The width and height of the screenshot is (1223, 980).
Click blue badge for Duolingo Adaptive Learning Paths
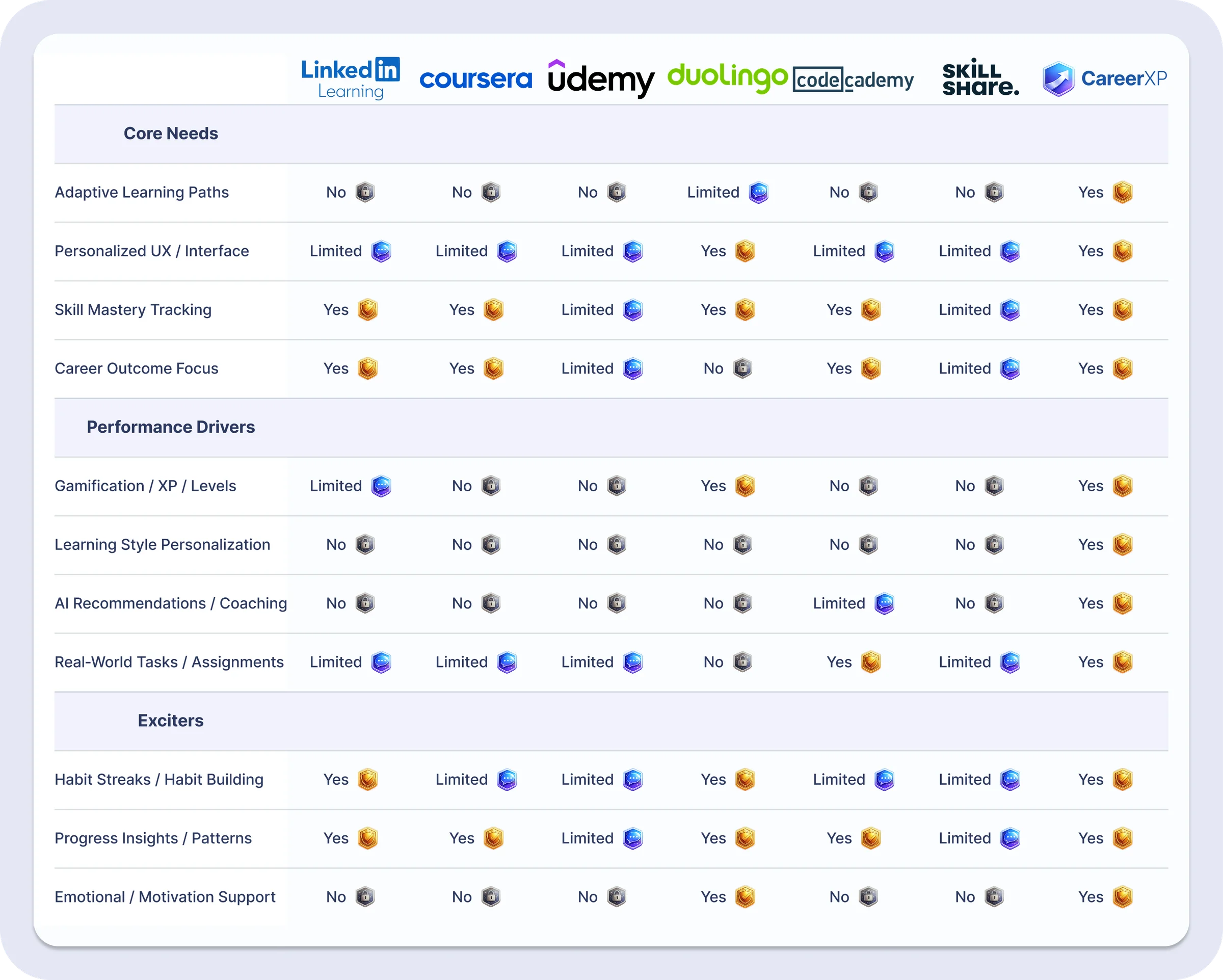[758, 192]
